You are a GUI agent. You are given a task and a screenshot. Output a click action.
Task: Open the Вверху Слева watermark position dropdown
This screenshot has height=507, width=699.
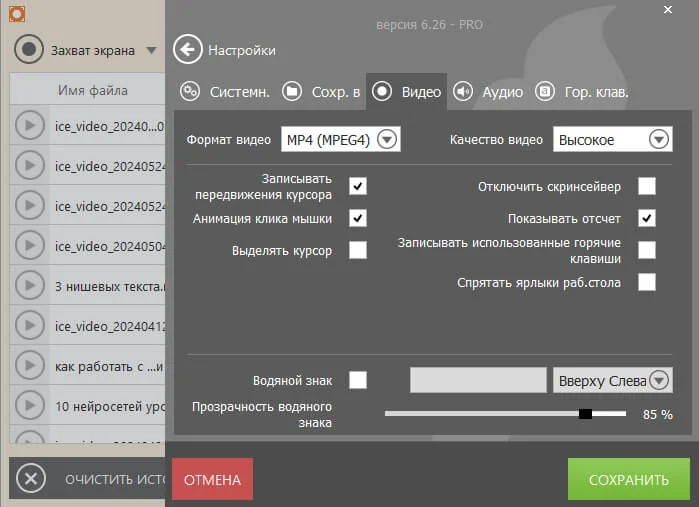click(613, 380)
